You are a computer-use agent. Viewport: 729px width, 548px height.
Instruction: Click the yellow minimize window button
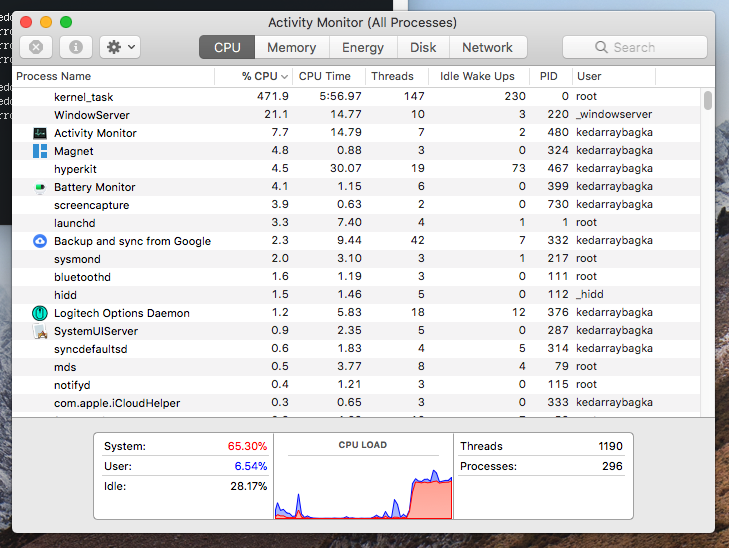(46, 22)
